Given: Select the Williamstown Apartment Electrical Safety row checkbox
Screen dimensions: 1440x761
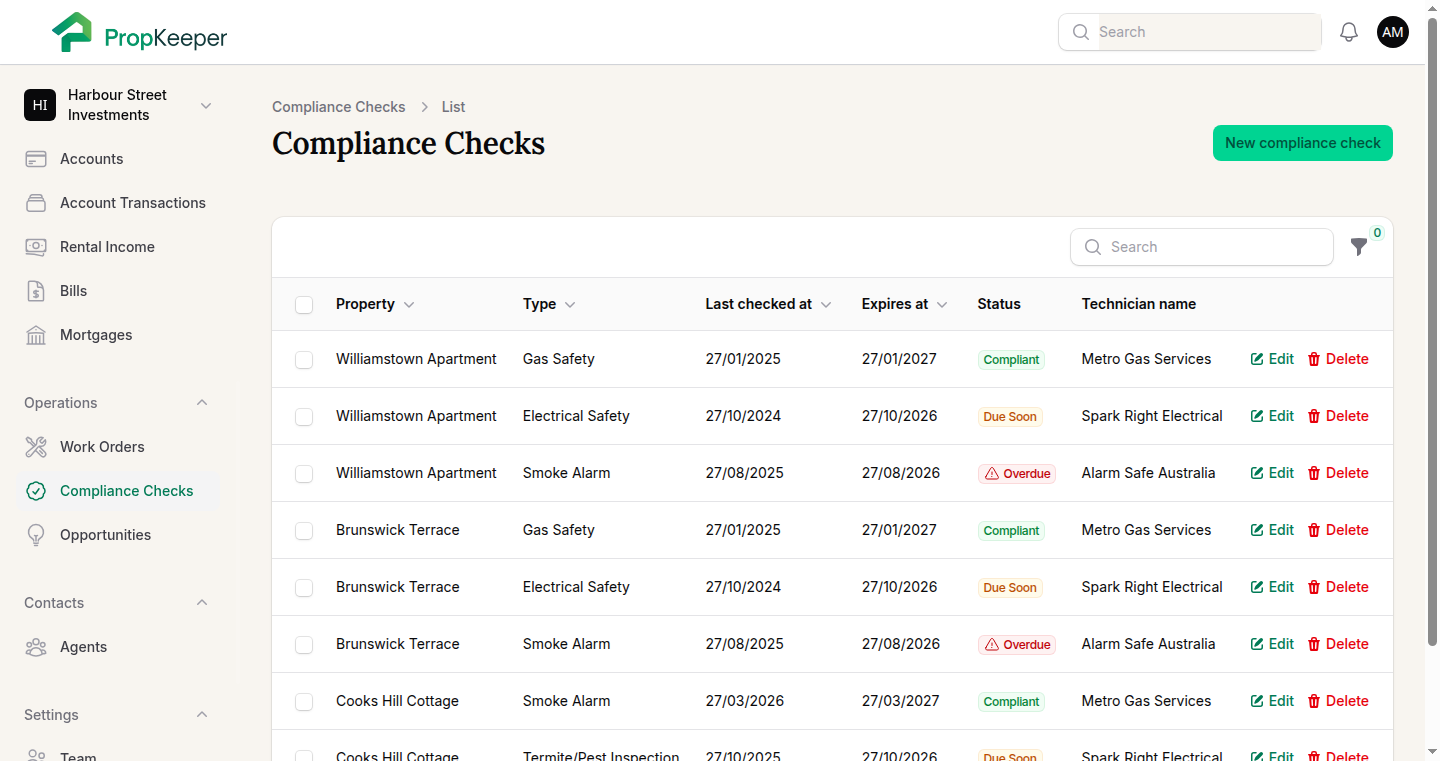Looking at the screenshot, I should pos(304,417).
